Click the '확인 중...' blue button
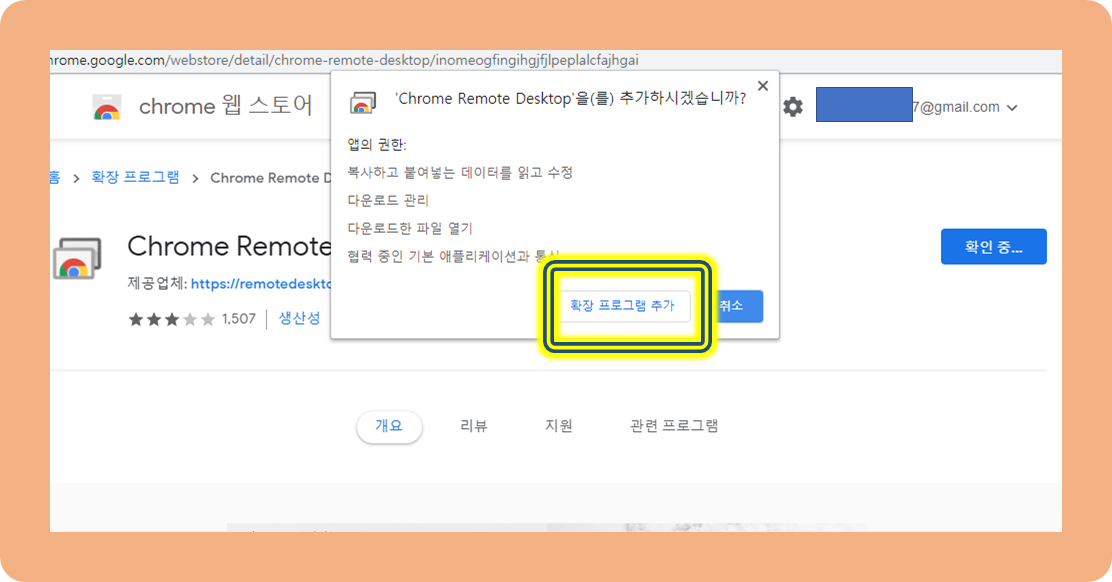This screenshot has width=1112, height=582. 994,247
